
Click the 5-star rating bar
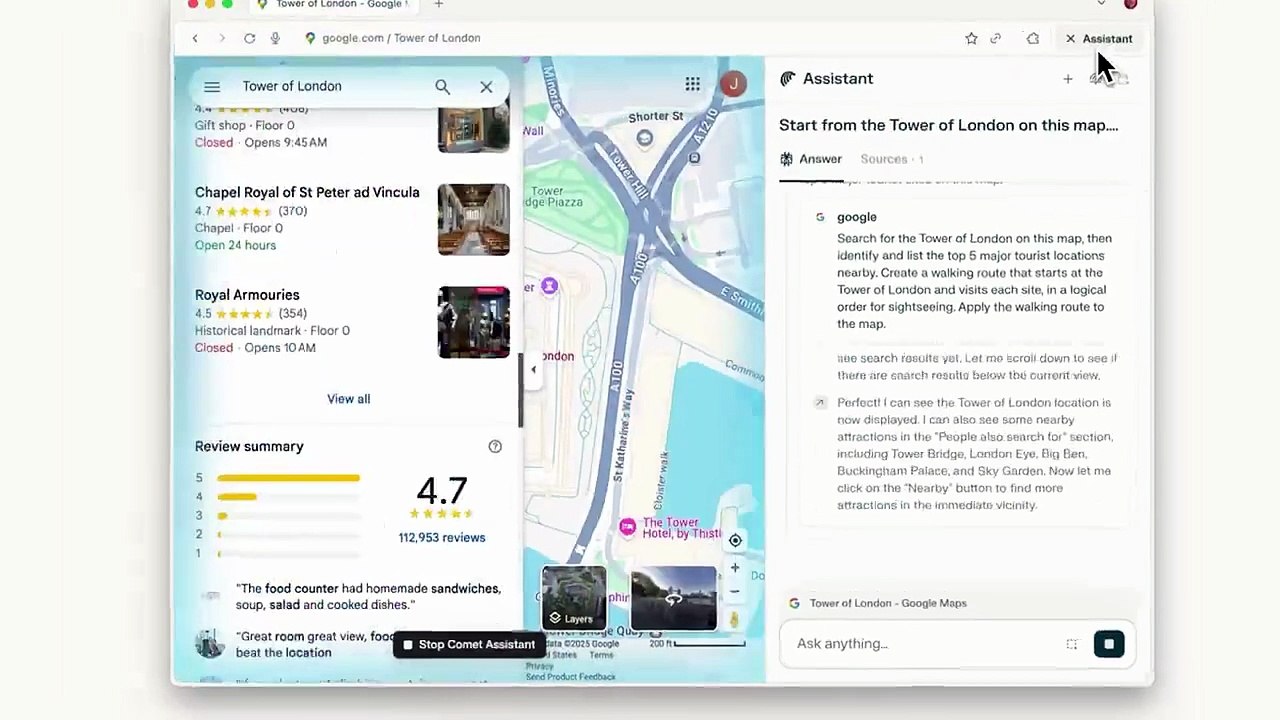288,478
